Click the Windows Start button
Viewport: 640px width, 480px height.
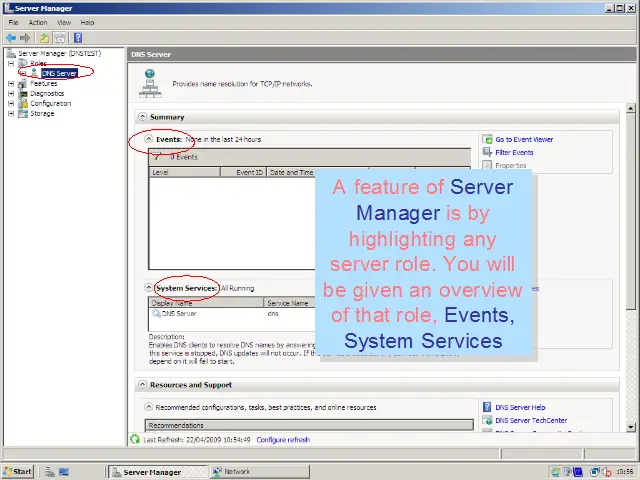[17, 472]
